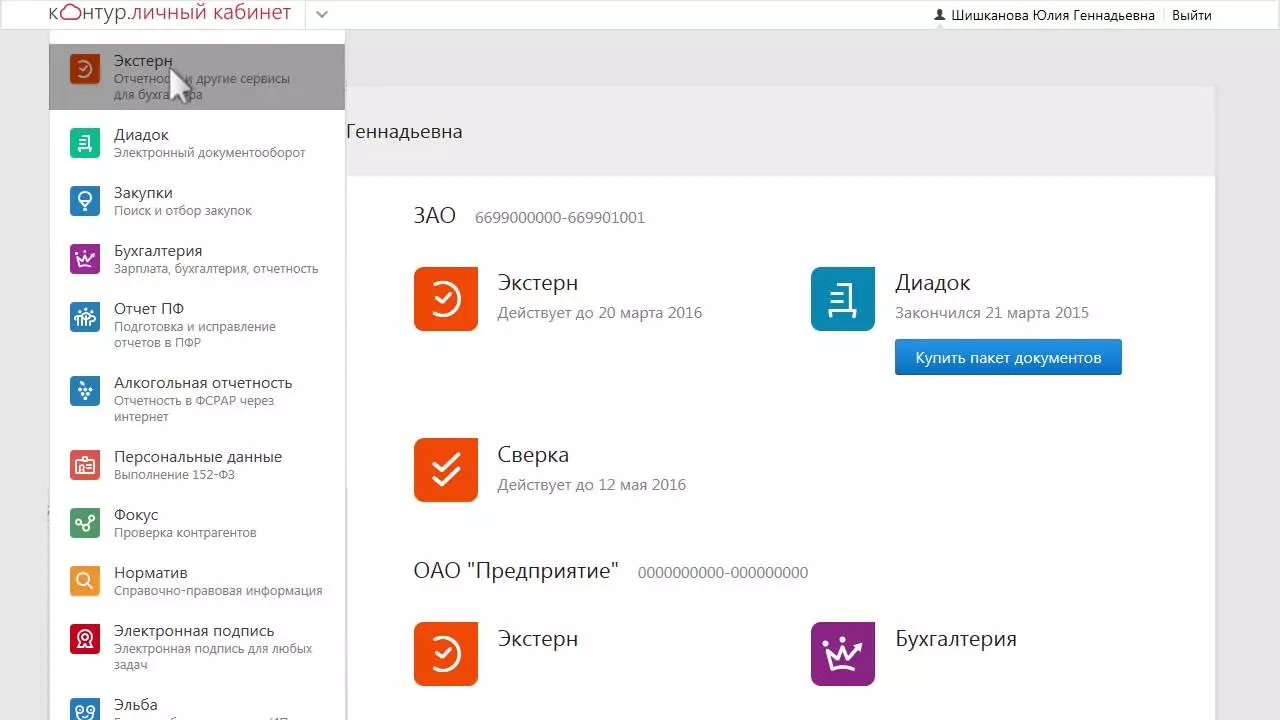The image size is (1280, 720).
Task: Choose the Электронная подпись menu title
Action: [x=194, y=631]
